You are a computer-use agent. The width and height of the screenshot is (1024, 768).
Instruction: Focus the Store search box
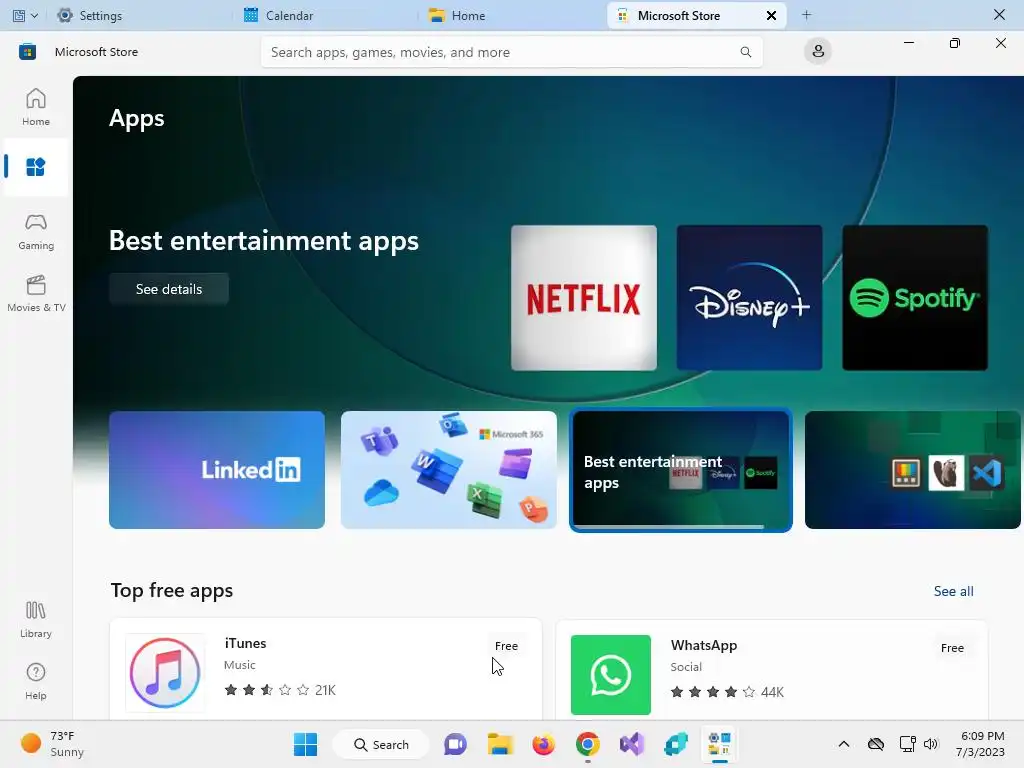coord(511,52)
